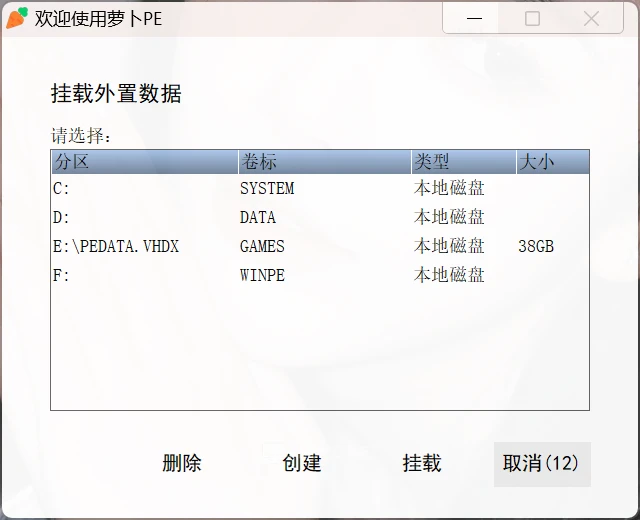Viewport: 640px width, 520px height.
Task: Sort by the 分区 column header
Action: (144, 162)
